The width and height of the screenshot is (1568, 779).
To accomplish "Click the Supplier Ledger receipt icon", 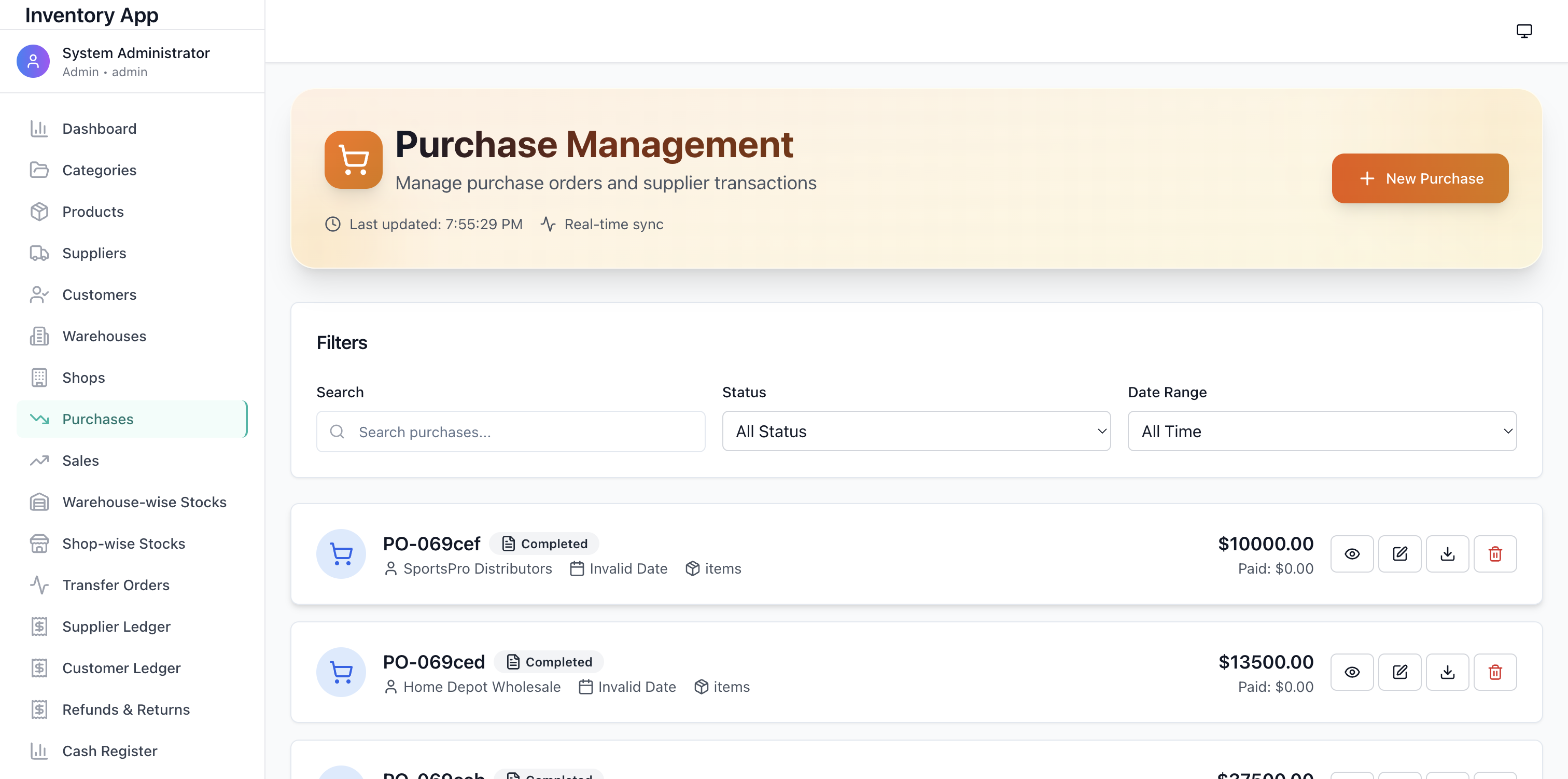I will coord(39,626).
